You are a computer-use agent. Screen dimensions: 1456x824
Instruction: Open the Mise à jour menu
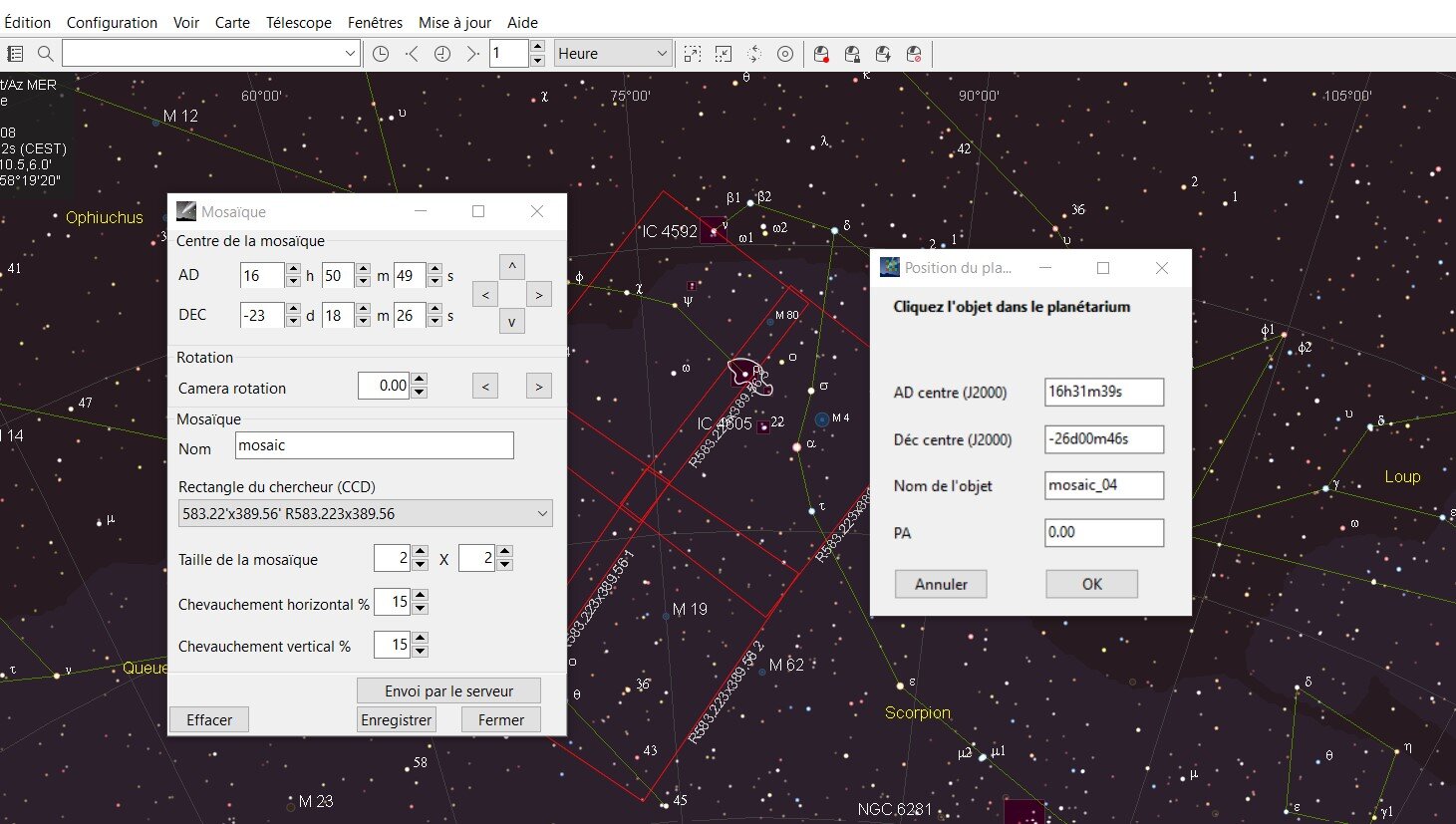(454, 22)
